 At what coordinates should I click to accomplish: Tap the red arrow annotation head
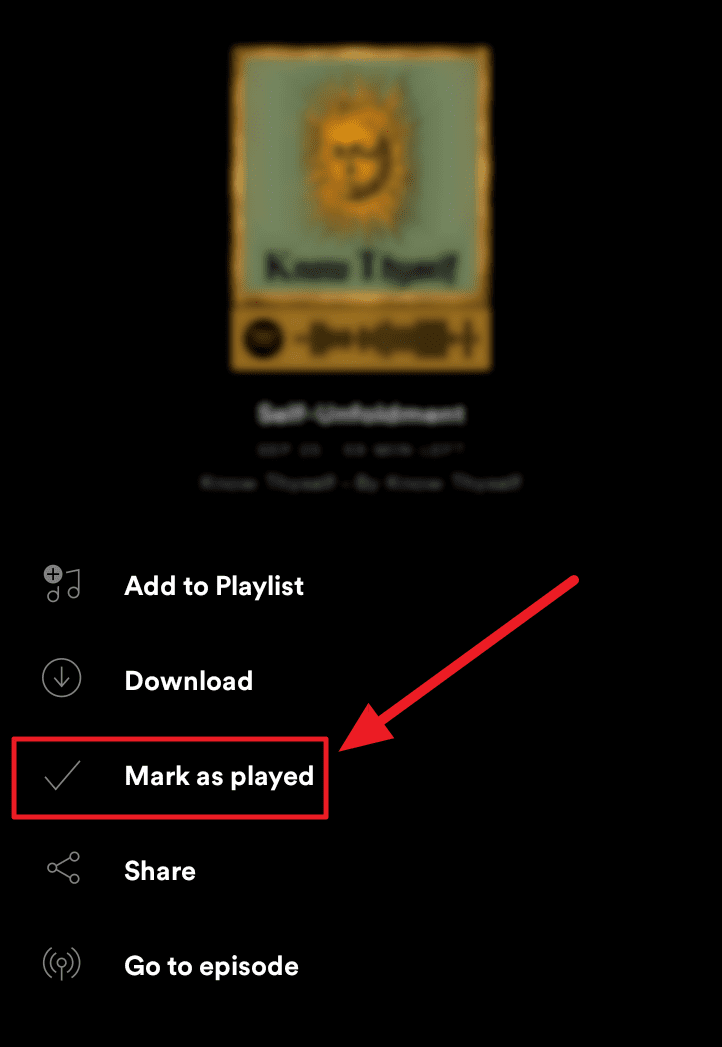(373, 721)
